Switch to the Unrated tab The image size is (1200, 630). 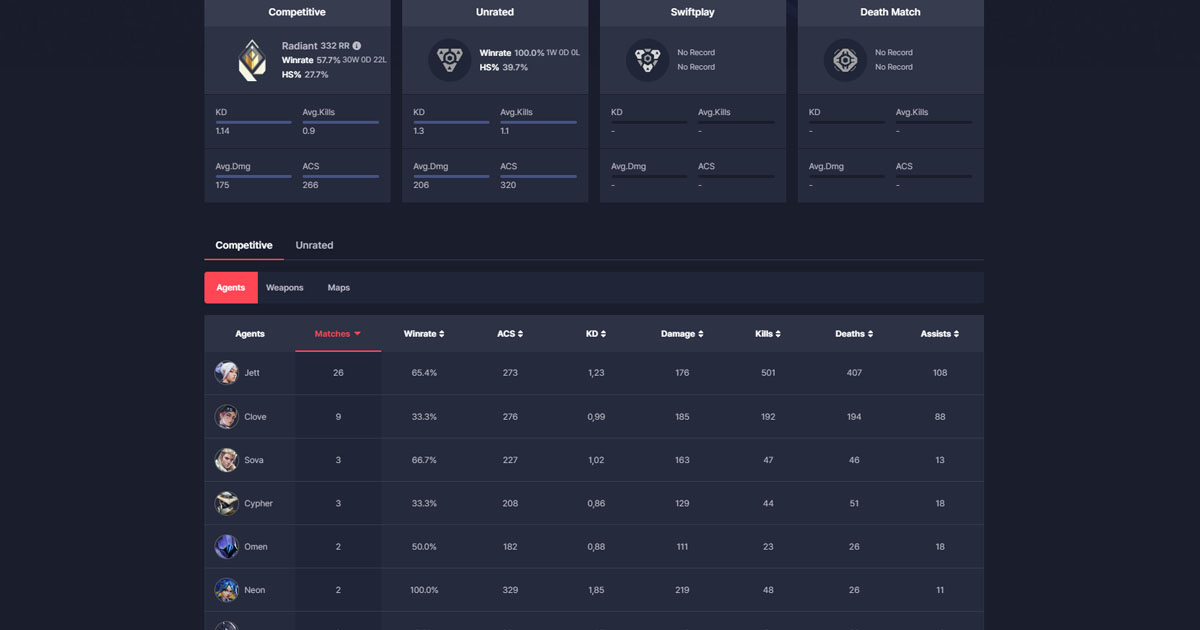[314, 245]
